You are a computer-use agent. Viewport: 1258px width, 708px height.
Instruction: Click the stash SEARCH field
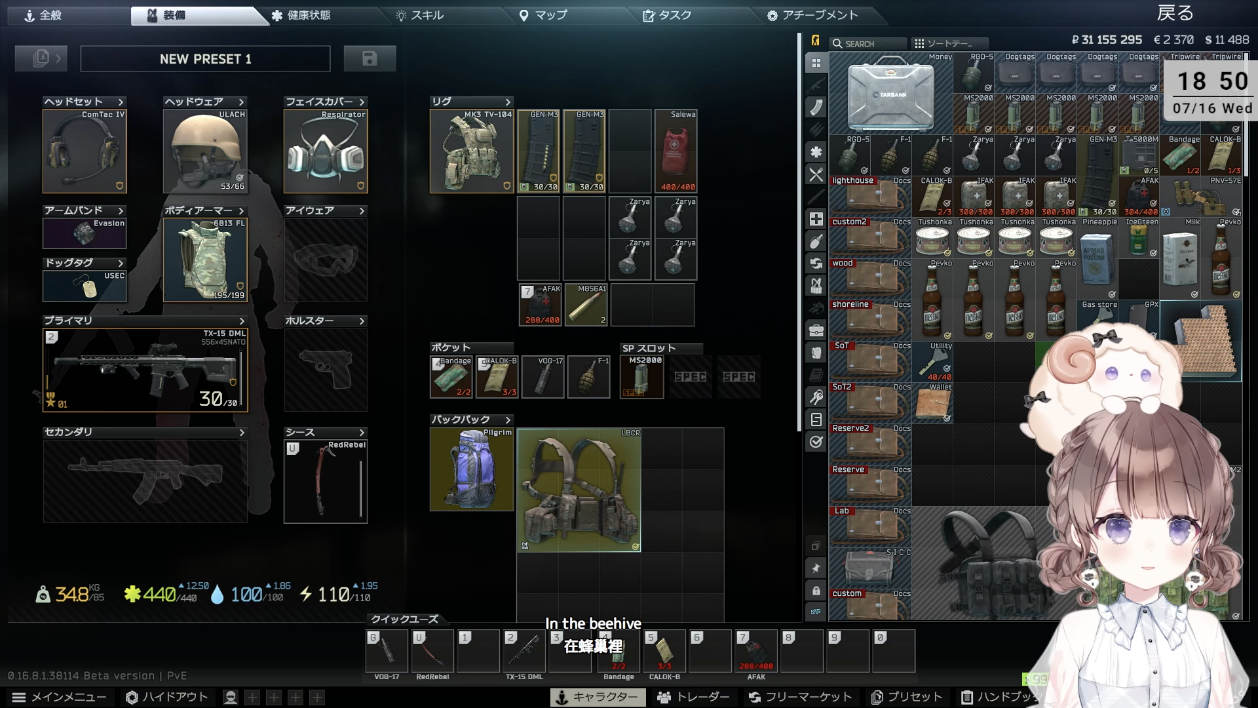tap(867, 44)
